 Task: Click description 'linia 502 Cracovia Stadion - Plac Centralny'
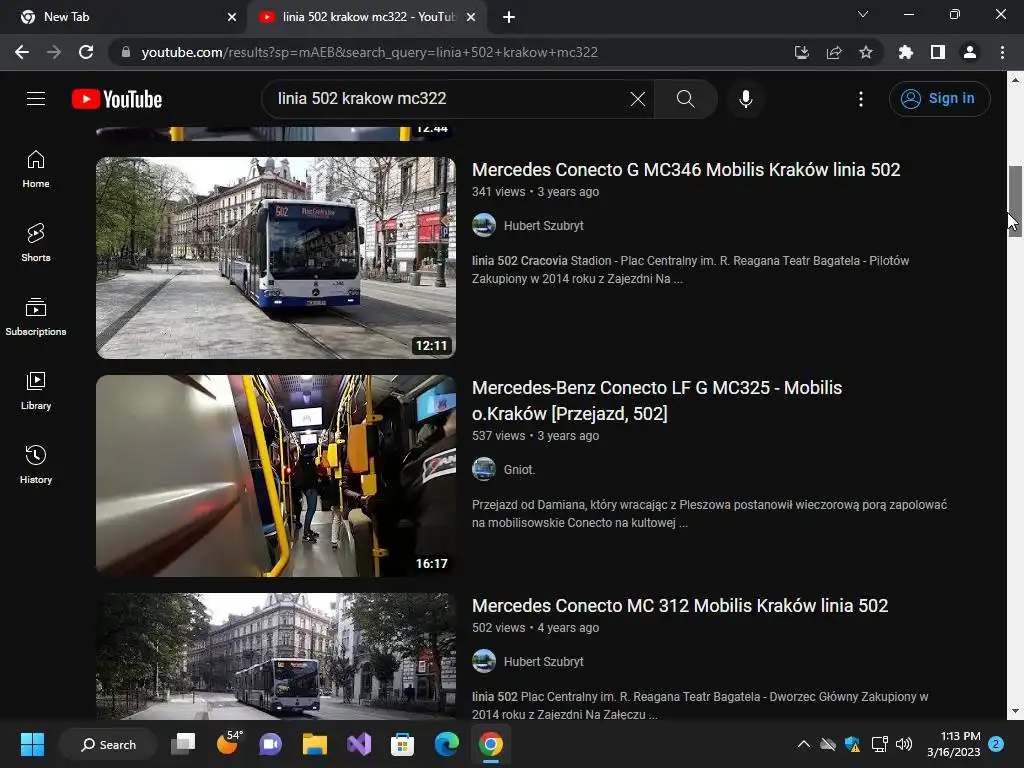pyautogui.click(x=690, y=270)
